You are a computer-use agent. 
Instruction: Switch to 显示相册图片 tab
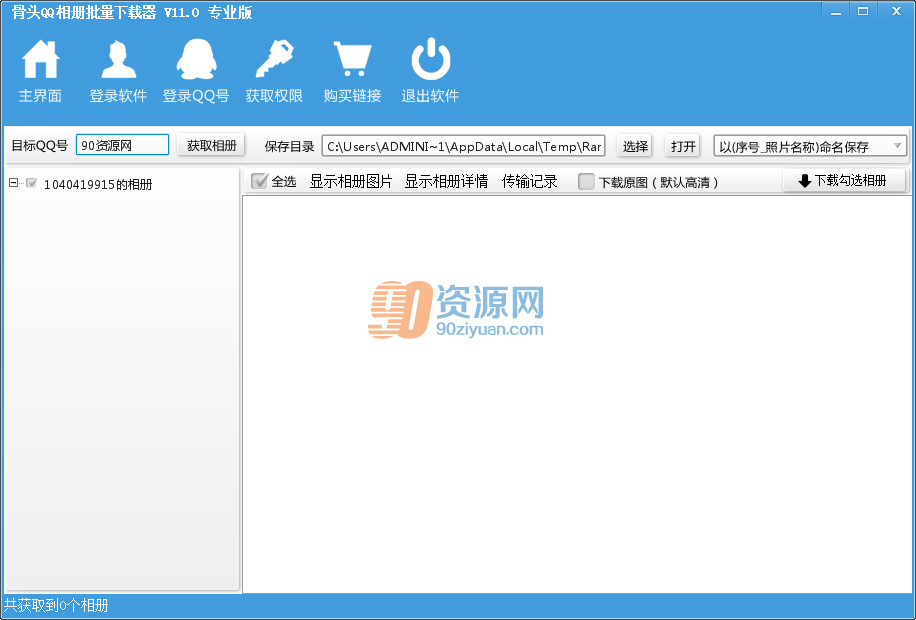[x=351, y=182]
